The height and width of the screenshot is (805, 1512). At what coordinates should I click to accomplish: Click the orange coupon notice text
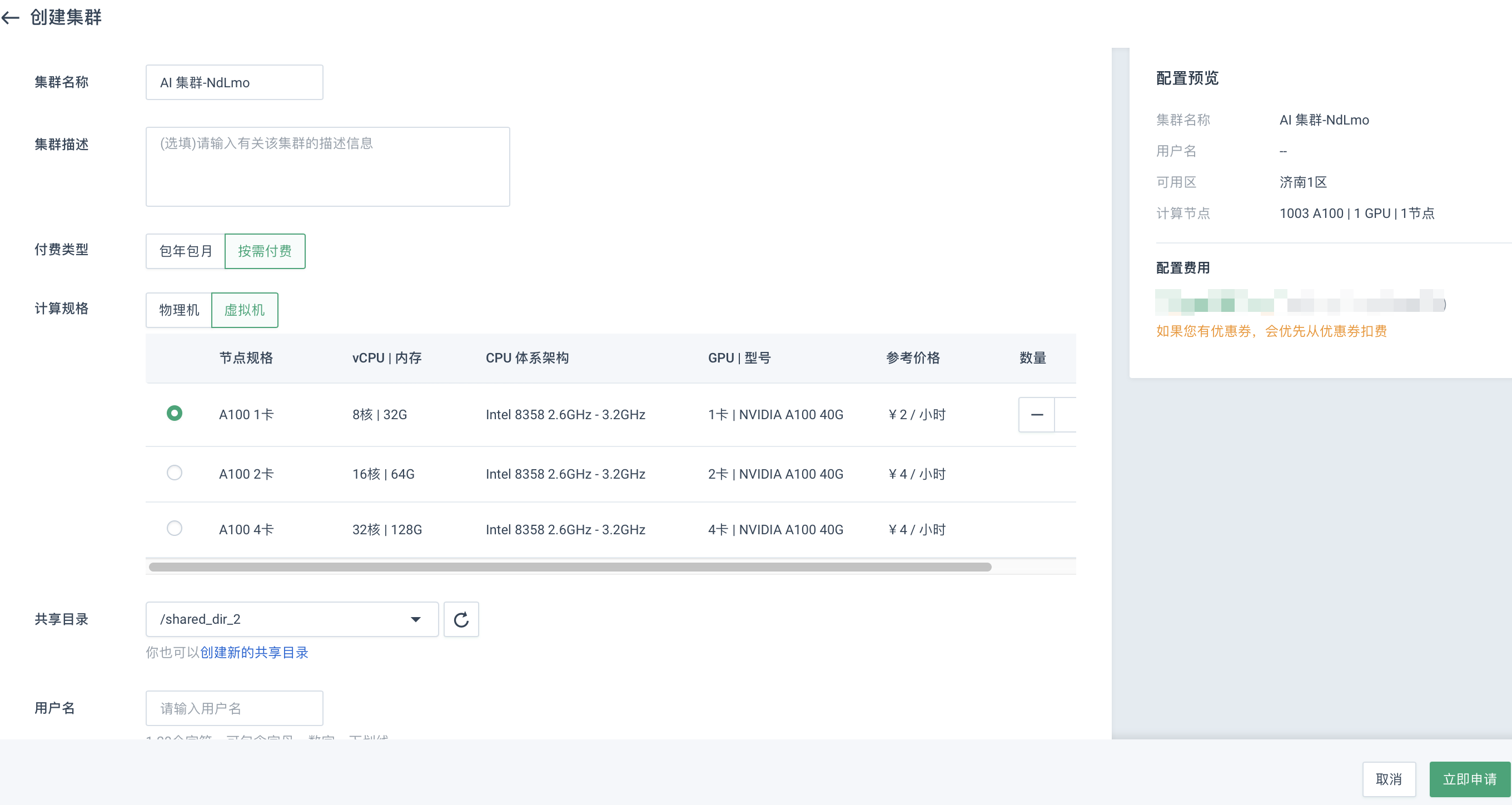click(1271, 331)
